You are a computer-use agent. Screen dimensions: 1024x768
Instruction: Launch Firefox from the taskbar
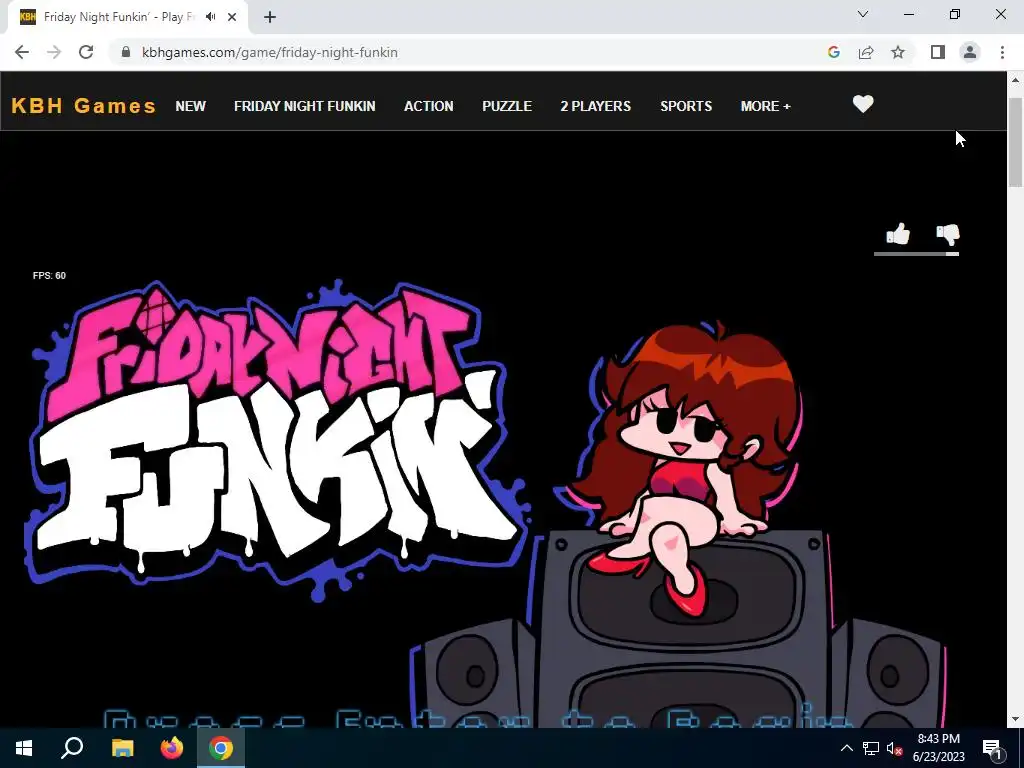[x=172, y=748]
